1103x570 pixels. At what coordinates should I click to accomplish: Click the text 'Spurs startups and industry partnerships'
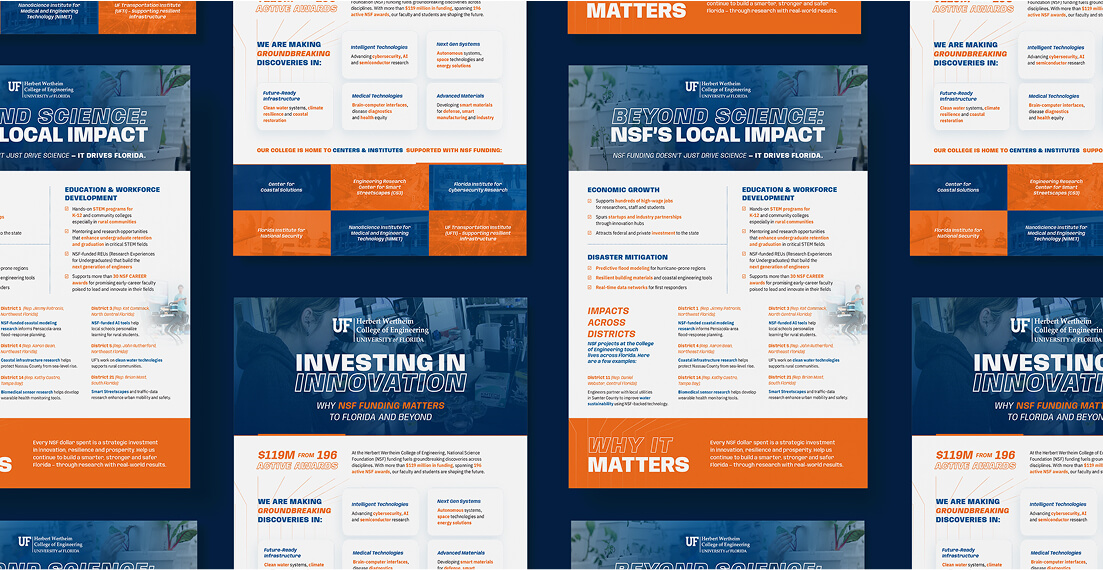[638, 217]
